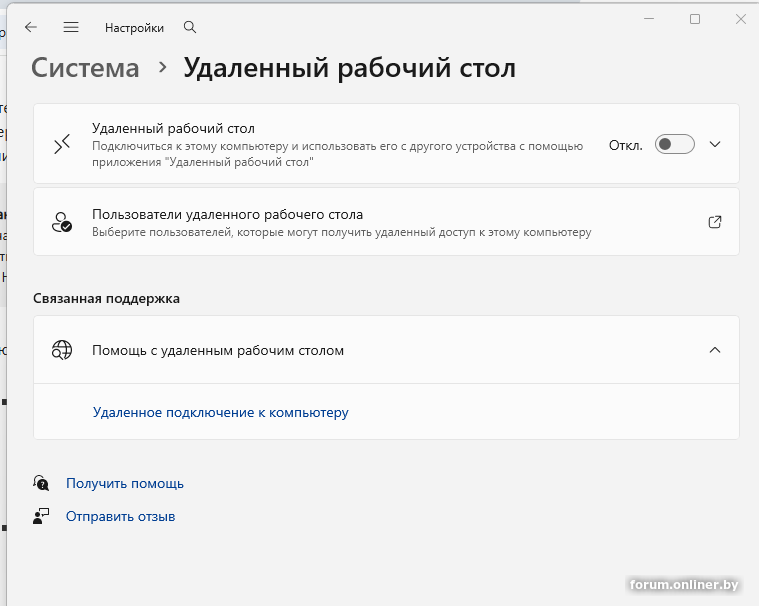Go to Система breadcrumb
The width and height of the screenshot is (759, 606).
pyautogui.click(x=85, y=68)
